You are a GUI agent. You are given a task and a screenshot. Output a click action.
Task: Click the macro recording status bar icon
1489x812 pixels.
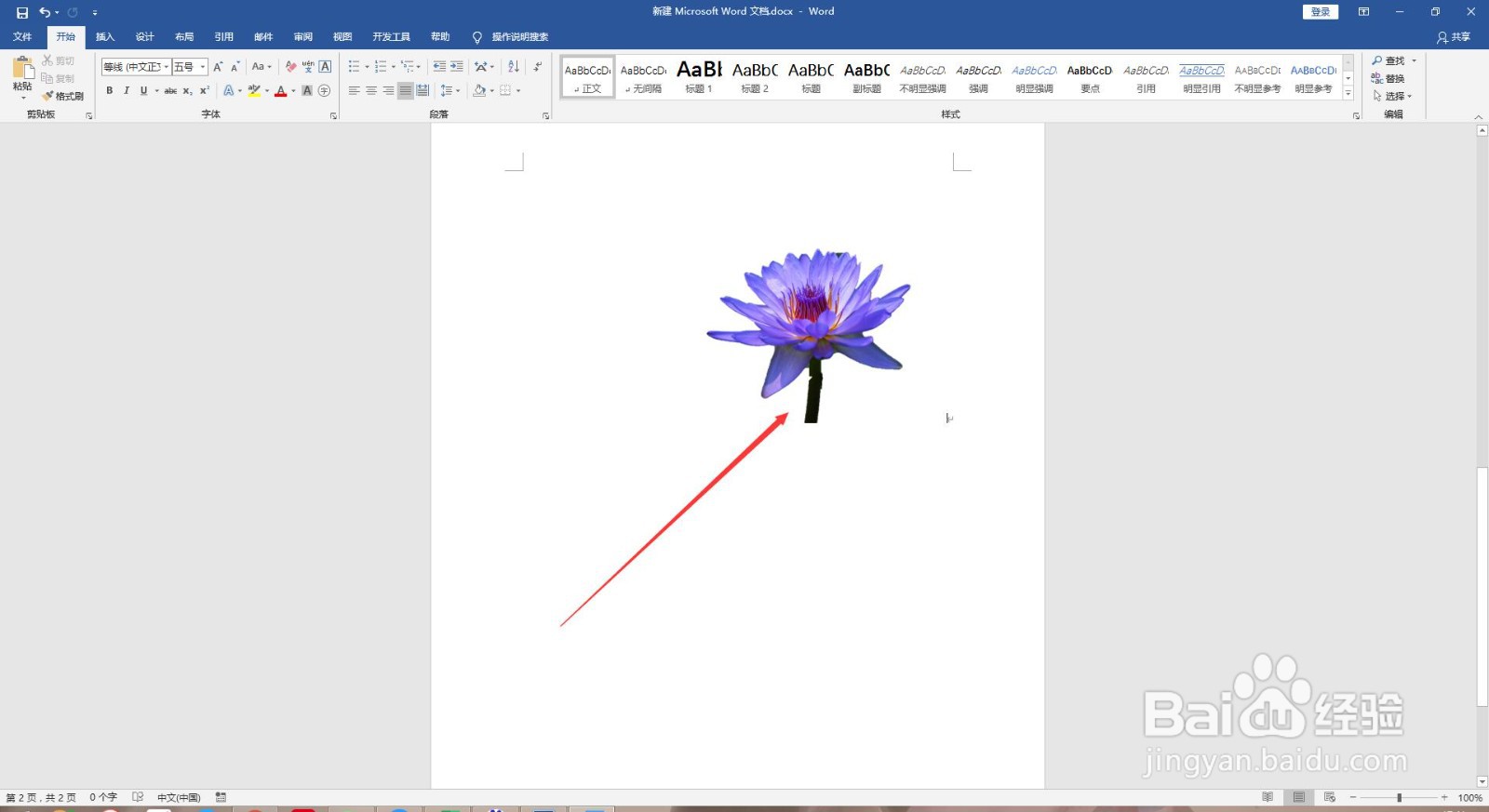pos(221,797)
